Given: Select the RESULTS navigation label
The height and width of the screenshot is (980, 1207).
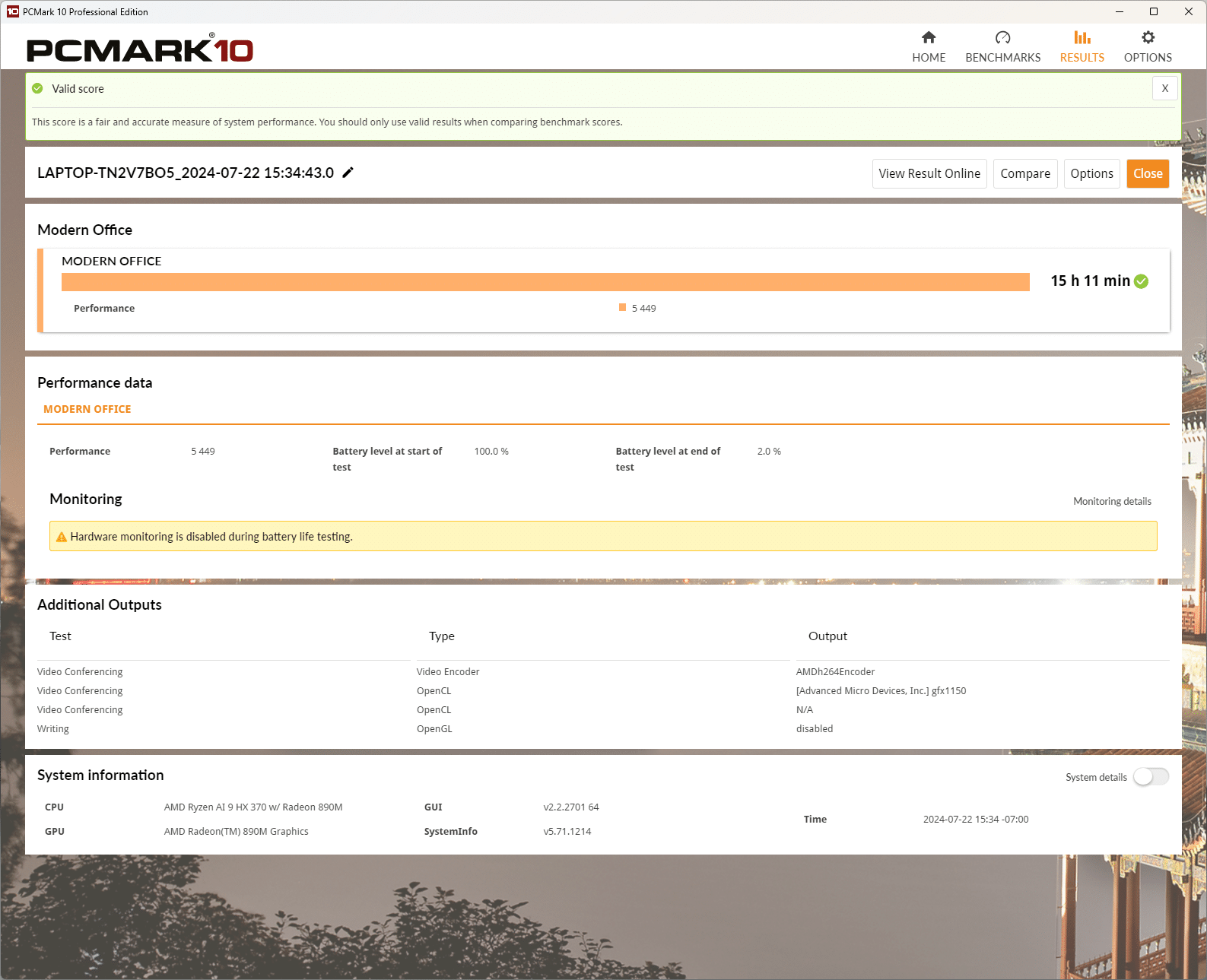Looking at the screenshot, I should pyautogui.click(x=1082, y=58).
